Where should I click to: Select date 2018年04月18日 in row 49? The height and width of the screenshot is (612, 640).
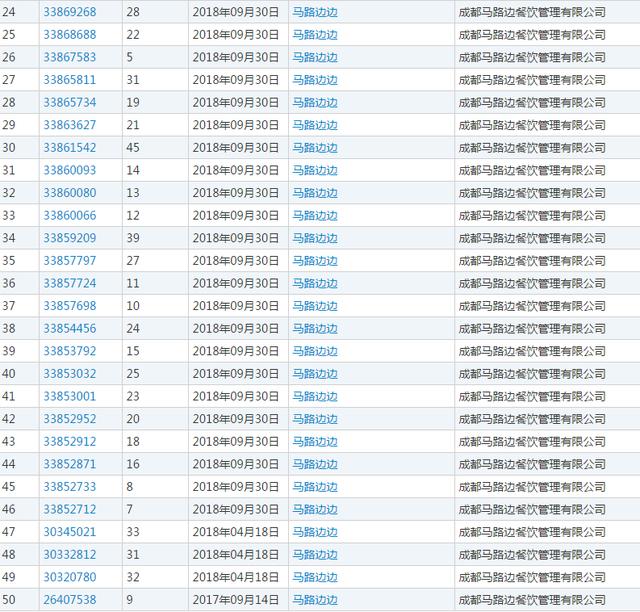click(x=236, y=577)
